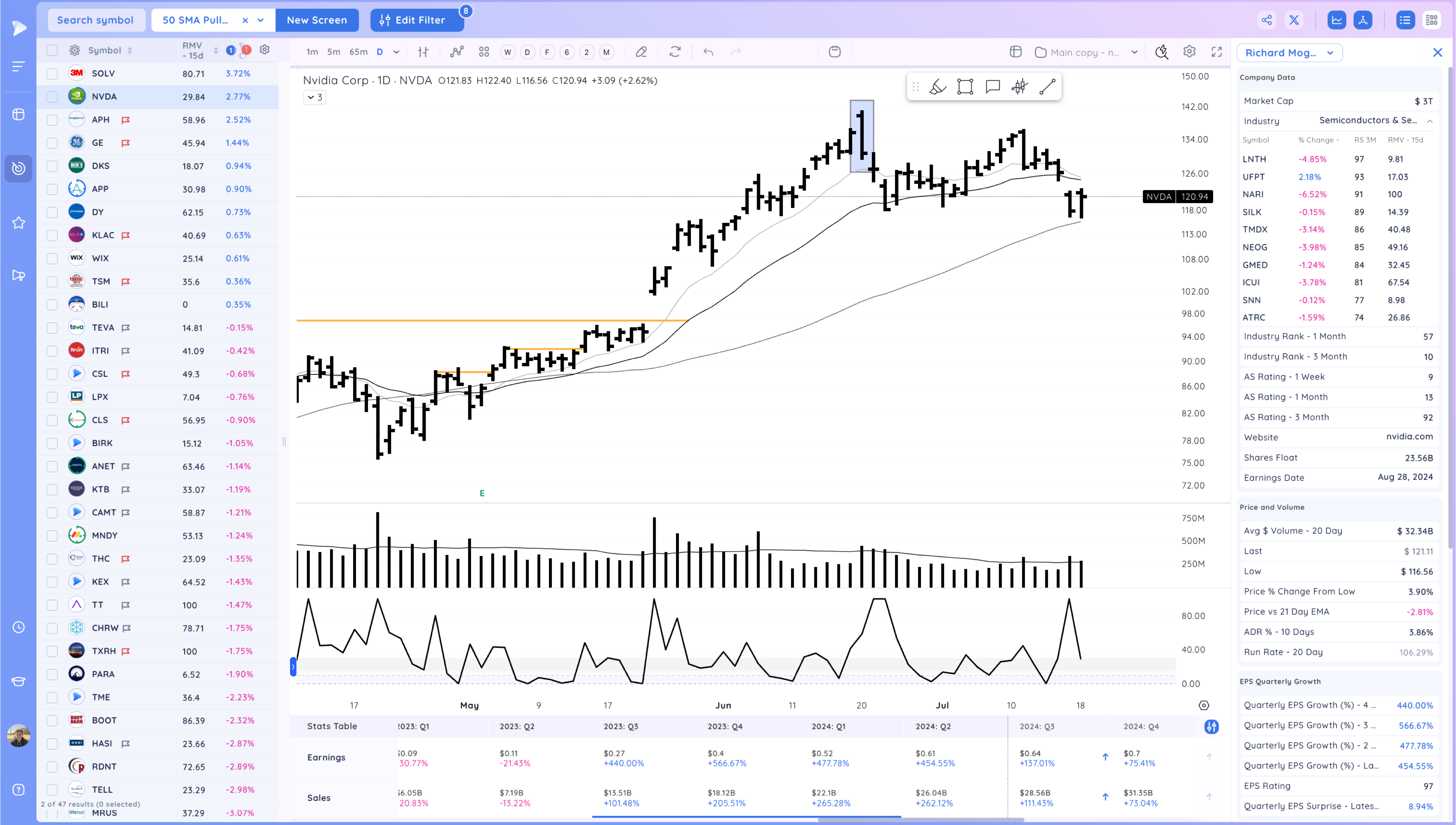The width and height of the screenshot is (1456, 825).
Task: Tick the checkbox next to APH
Action: [52, 120]
